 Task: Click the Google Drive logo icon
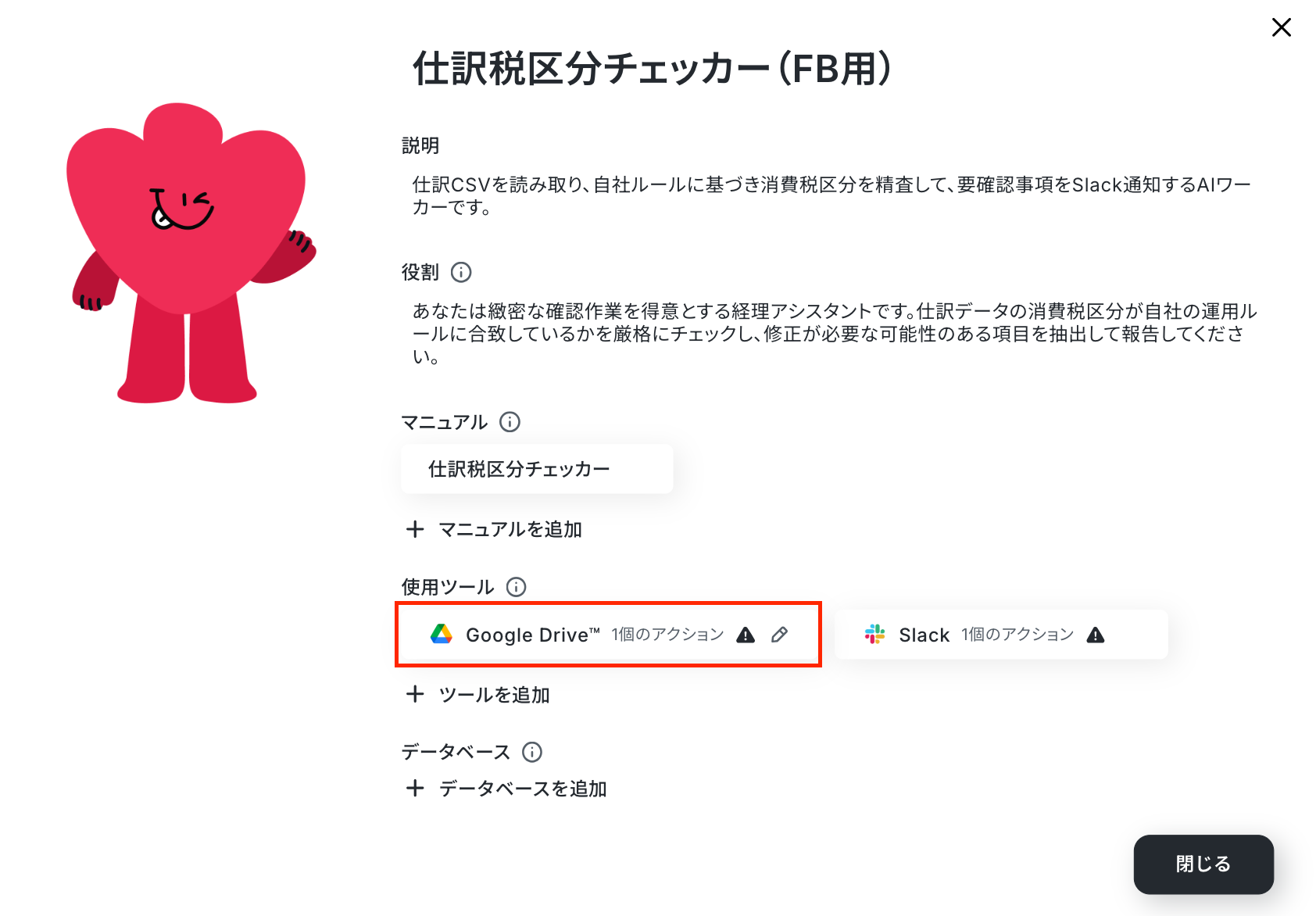coord(442,634)
